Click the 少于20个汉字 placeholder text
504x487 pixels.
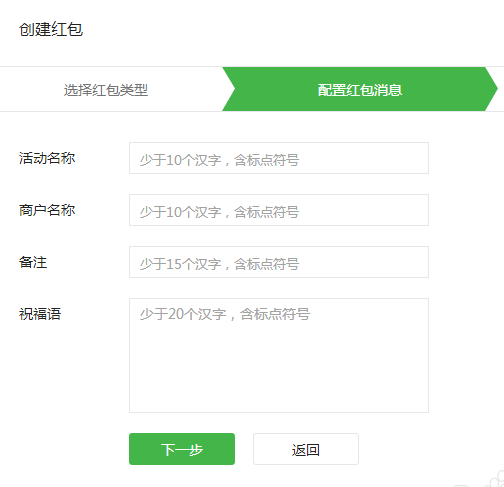183,314
